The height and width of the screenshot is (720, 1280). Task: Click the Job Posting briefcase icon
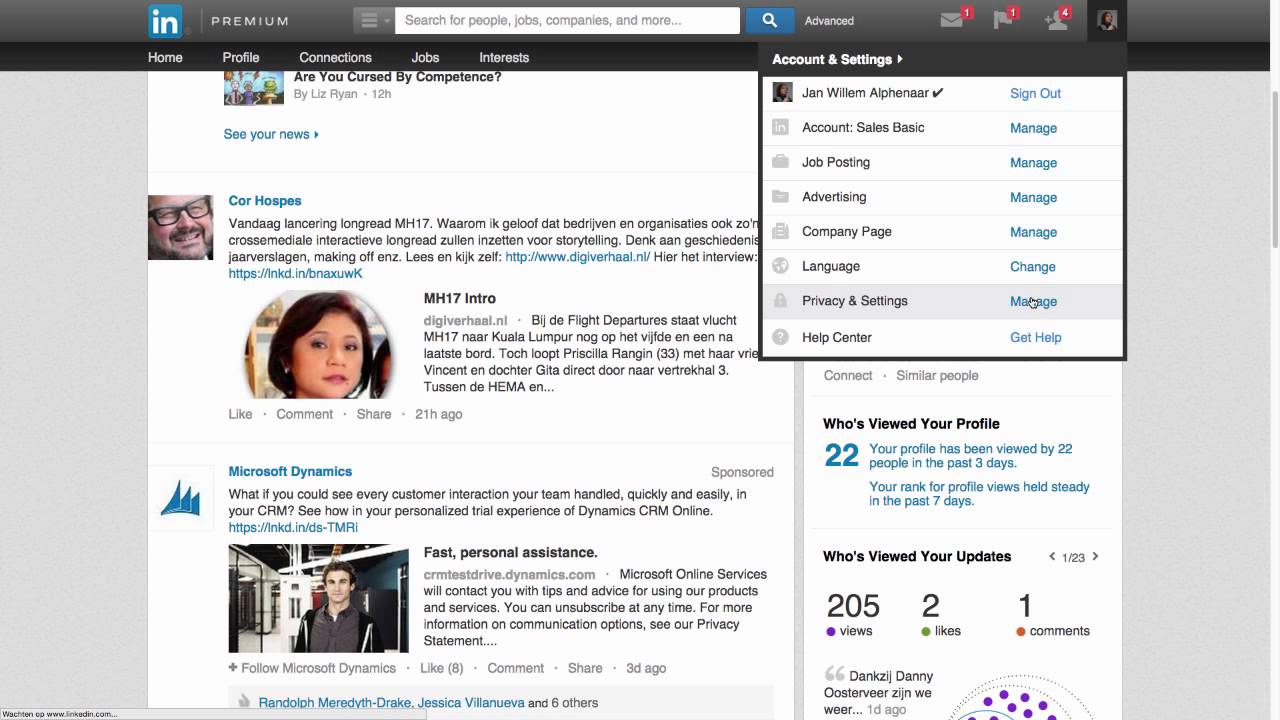coord(781,162)
